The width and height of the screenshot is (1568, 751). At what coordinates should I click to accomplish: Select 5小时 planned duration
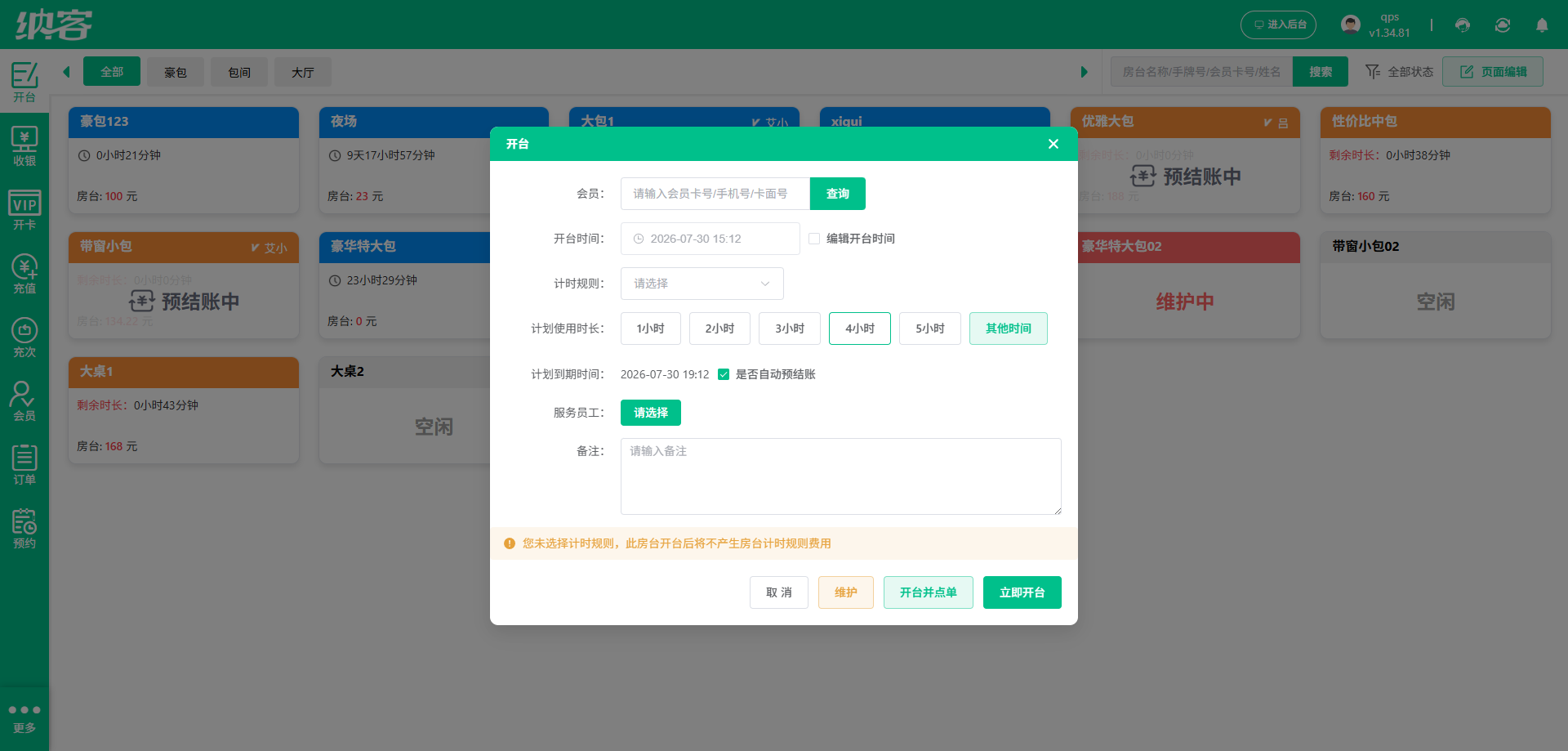(x=930, y=329)
